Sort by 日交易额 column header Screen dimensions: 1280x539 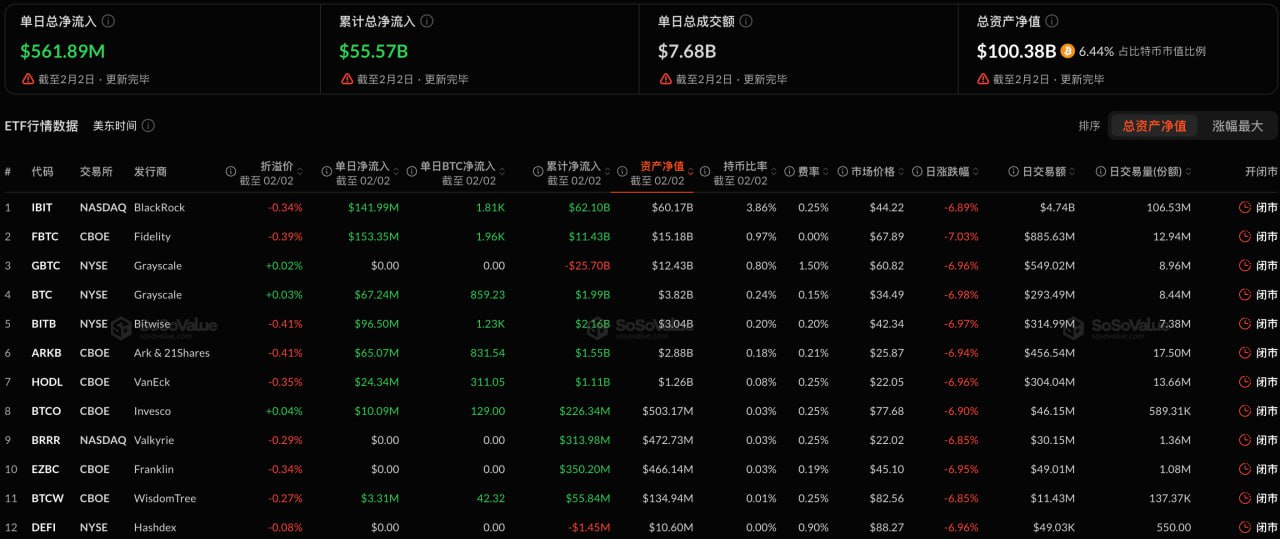click(x=1043, y=172)
